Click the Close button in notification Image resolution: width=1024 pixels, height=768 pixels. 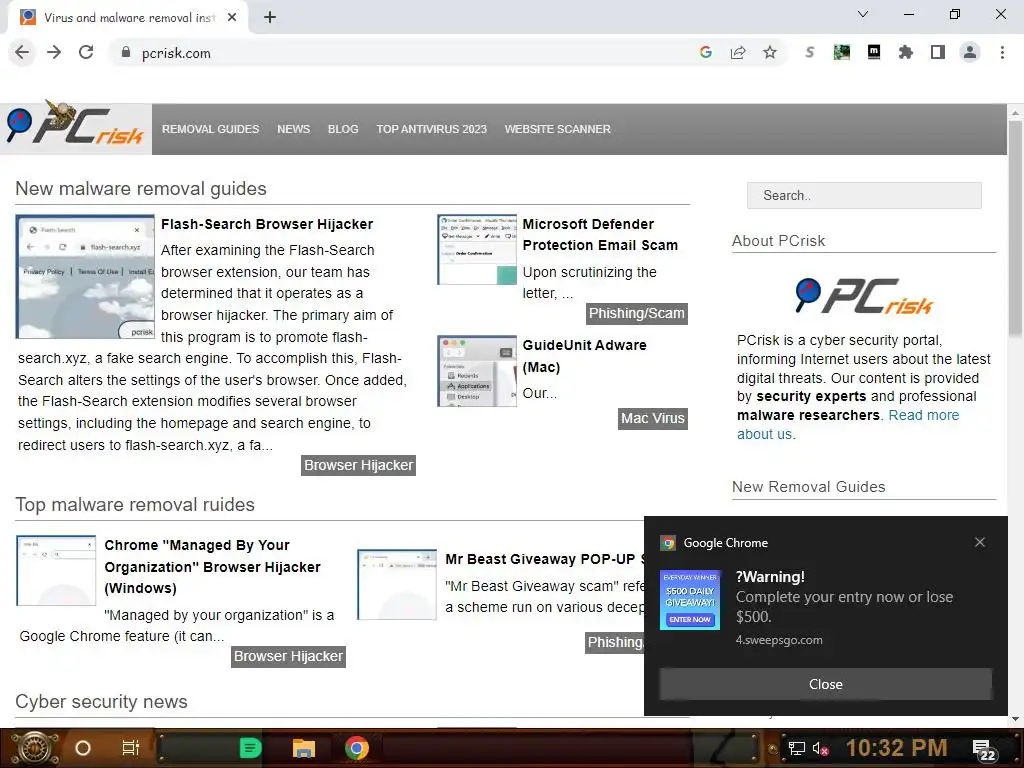[x=825, y=684]
